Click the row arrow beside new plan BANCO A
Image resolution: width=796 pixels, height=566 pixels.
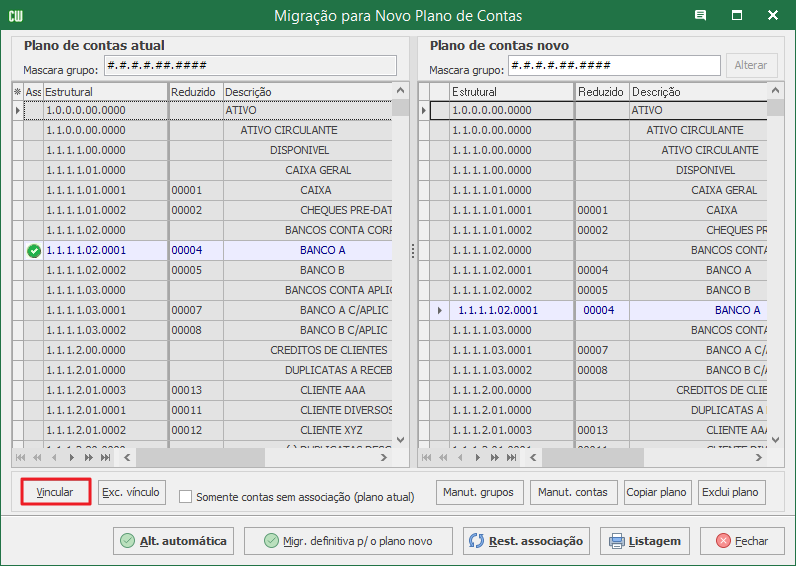click(x=440, y=310)
